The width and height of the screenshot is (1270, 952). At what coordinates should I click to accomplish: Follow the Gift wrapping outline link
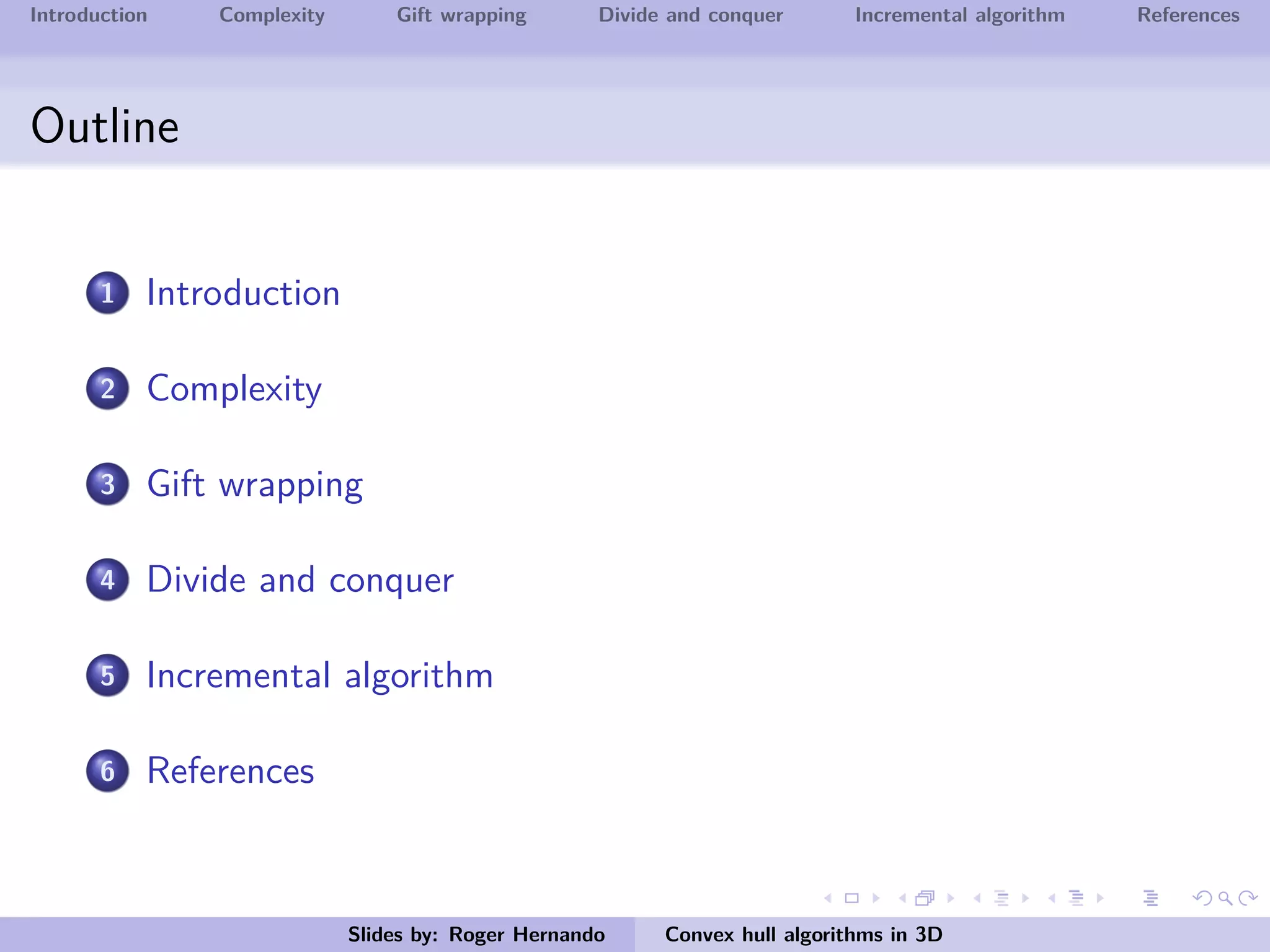(x=255, y=485)
